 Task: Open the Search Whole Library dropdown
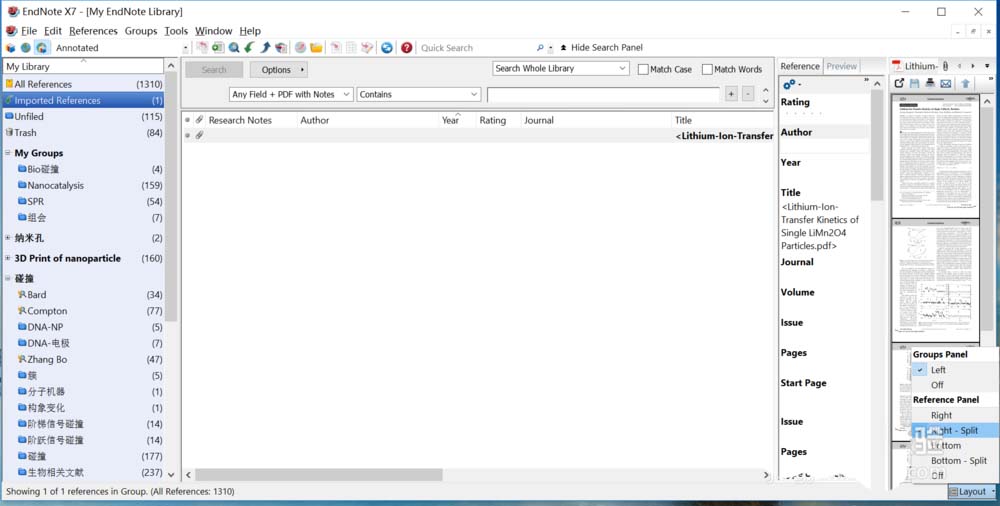point(561,68)
